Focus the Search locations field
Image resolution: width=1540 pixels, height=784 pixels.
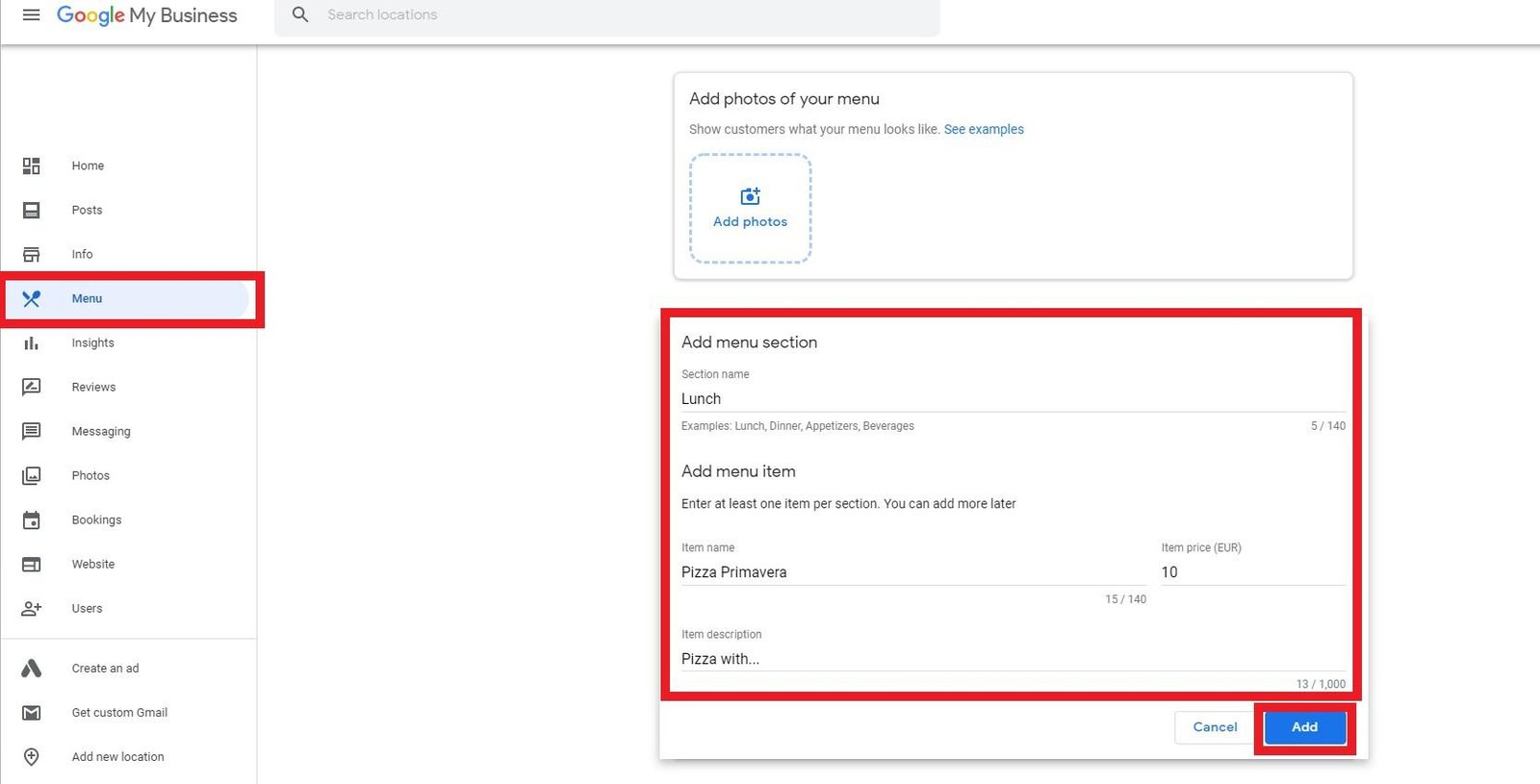point(606,15)
